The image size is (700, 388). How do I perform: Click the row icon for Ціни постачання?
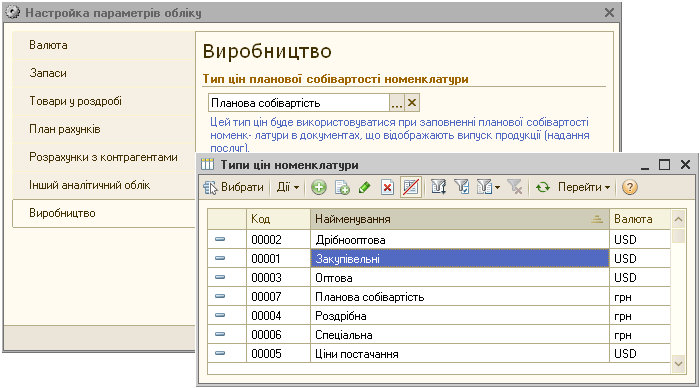click(x=220, y=353)
